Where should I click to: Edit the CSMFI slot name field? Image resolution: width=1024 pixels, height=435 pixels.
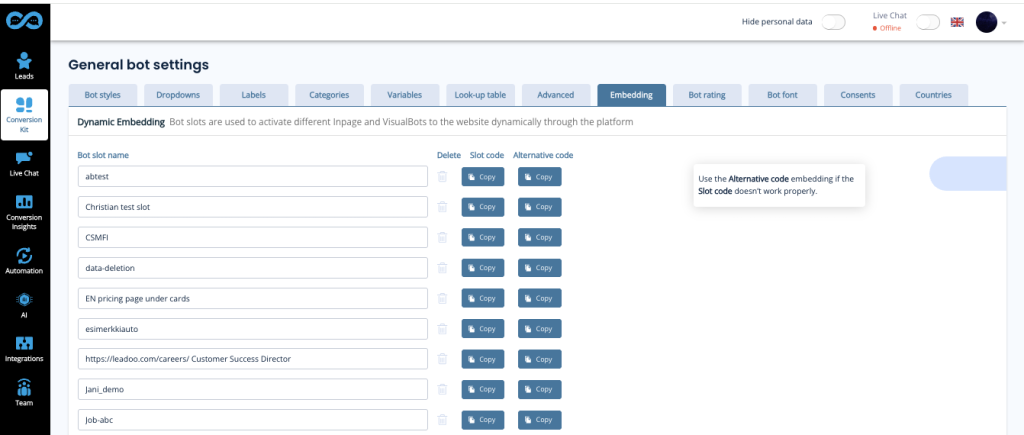[253, 237]
